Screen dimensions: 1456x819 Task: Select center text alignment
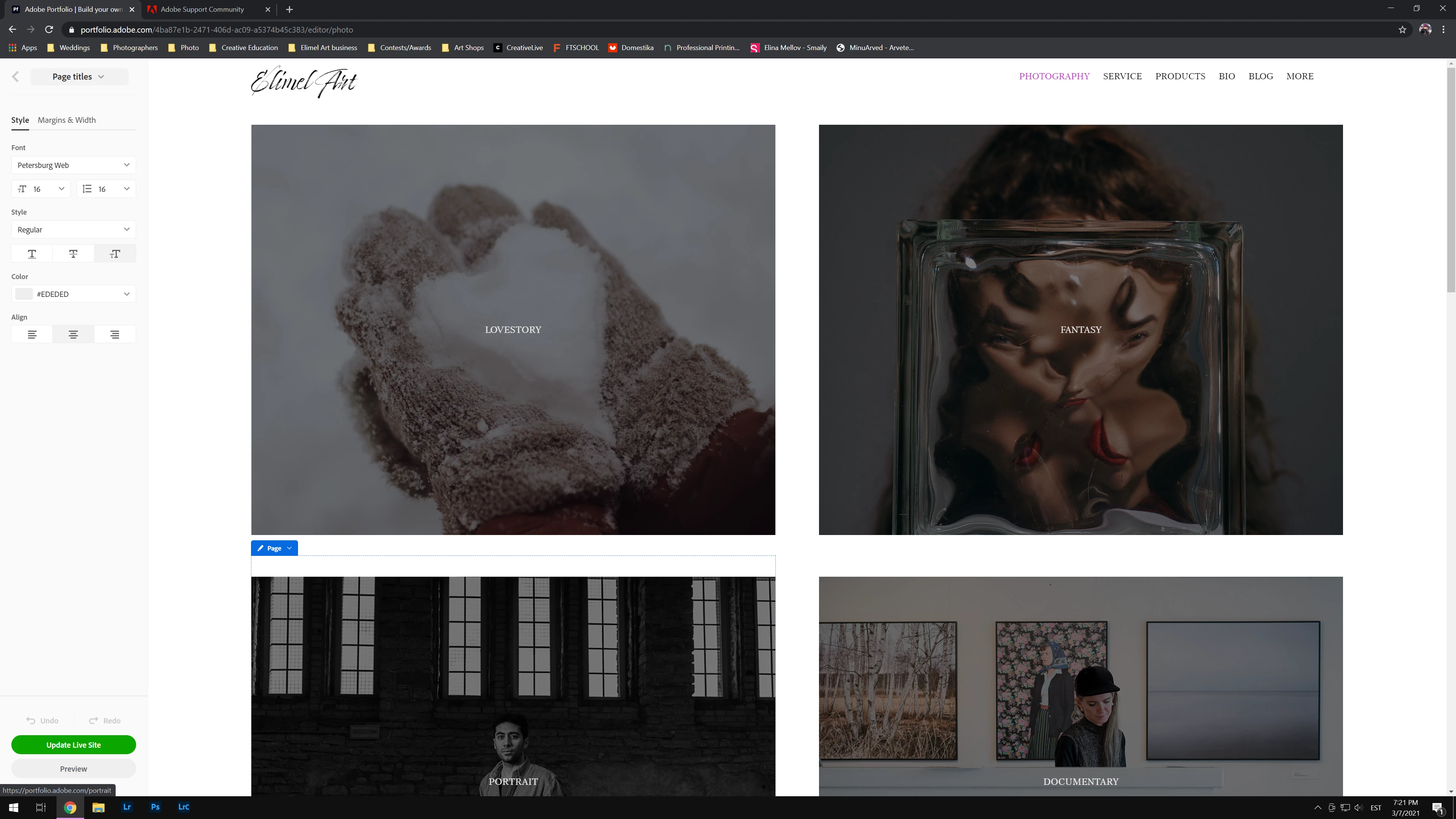(x=74, y=334)
